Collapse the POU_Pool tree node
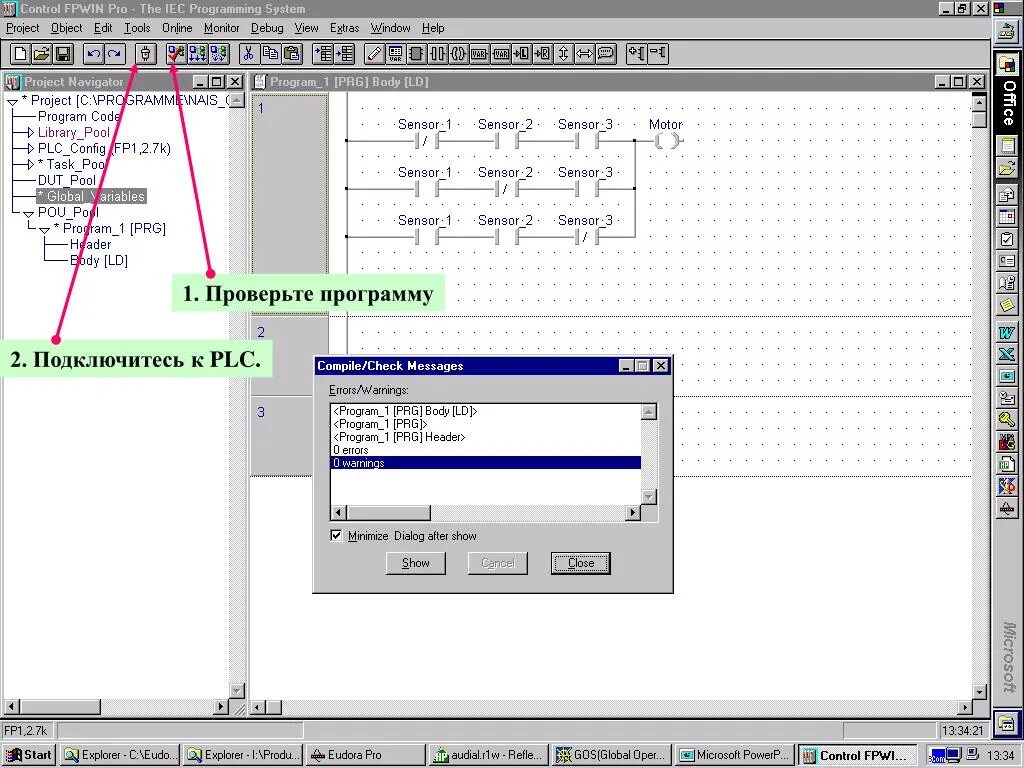The width and height of the screenshot is (1024, 768). (x=28, y=214)
